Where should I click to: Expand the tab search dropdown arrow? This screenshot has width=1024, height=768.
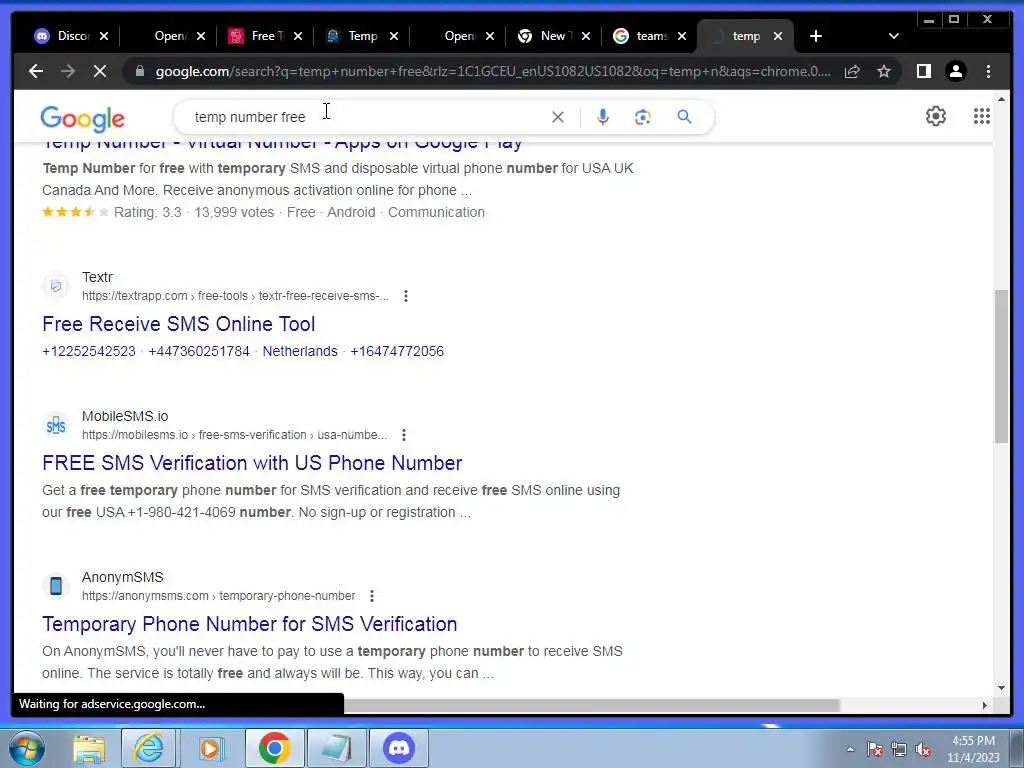point(894,36)
